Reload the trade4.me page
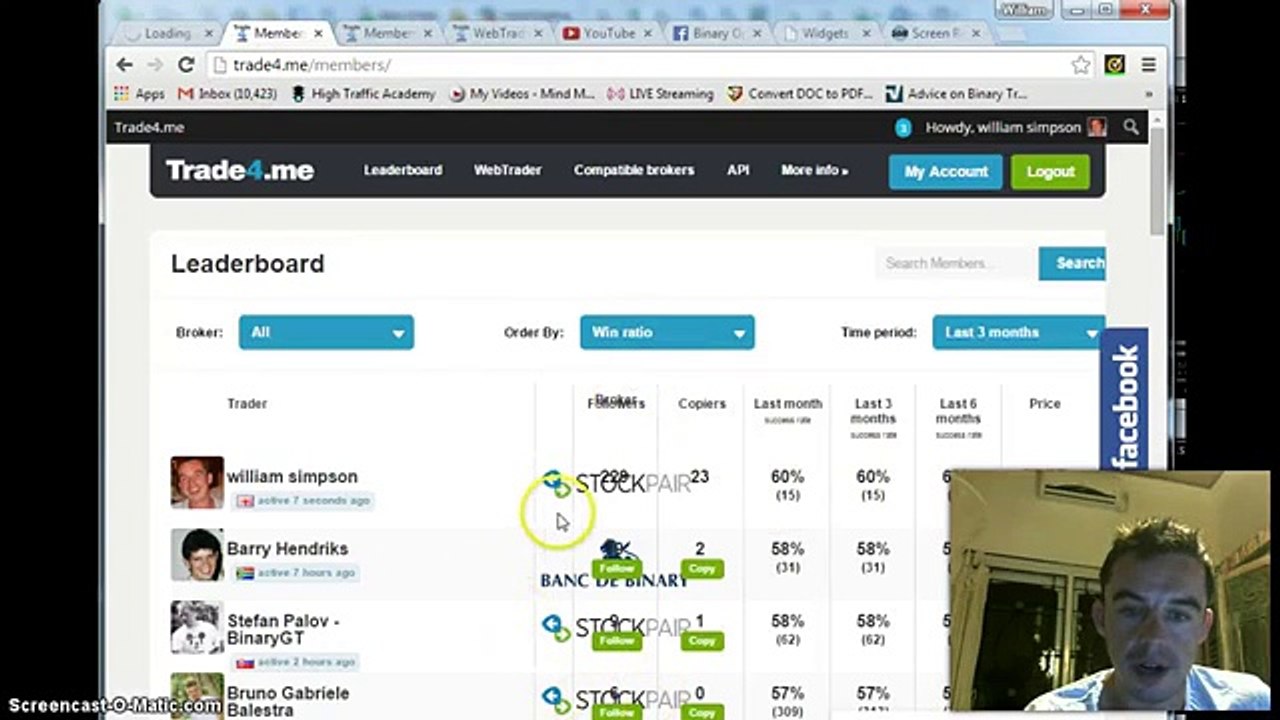The width and height of the screenshot is (1280, 720). (186, 65)
